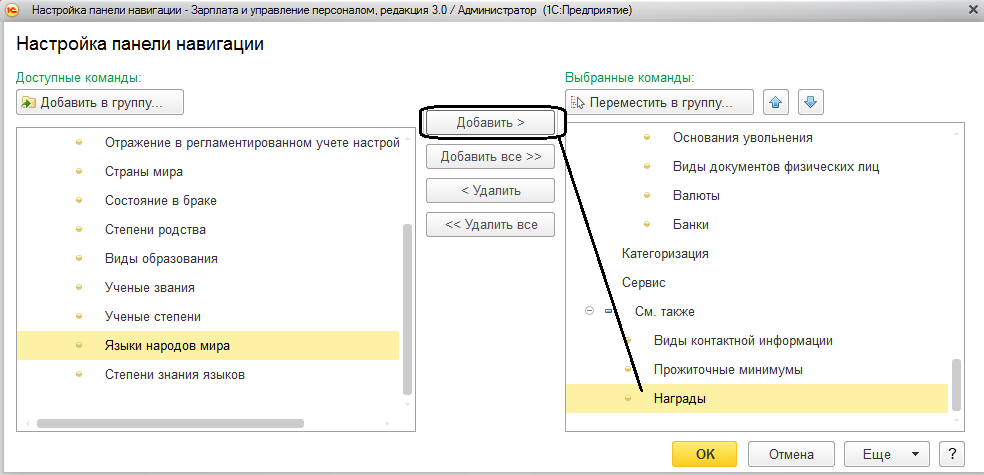Select Состояние в браке item

(161, 201)
